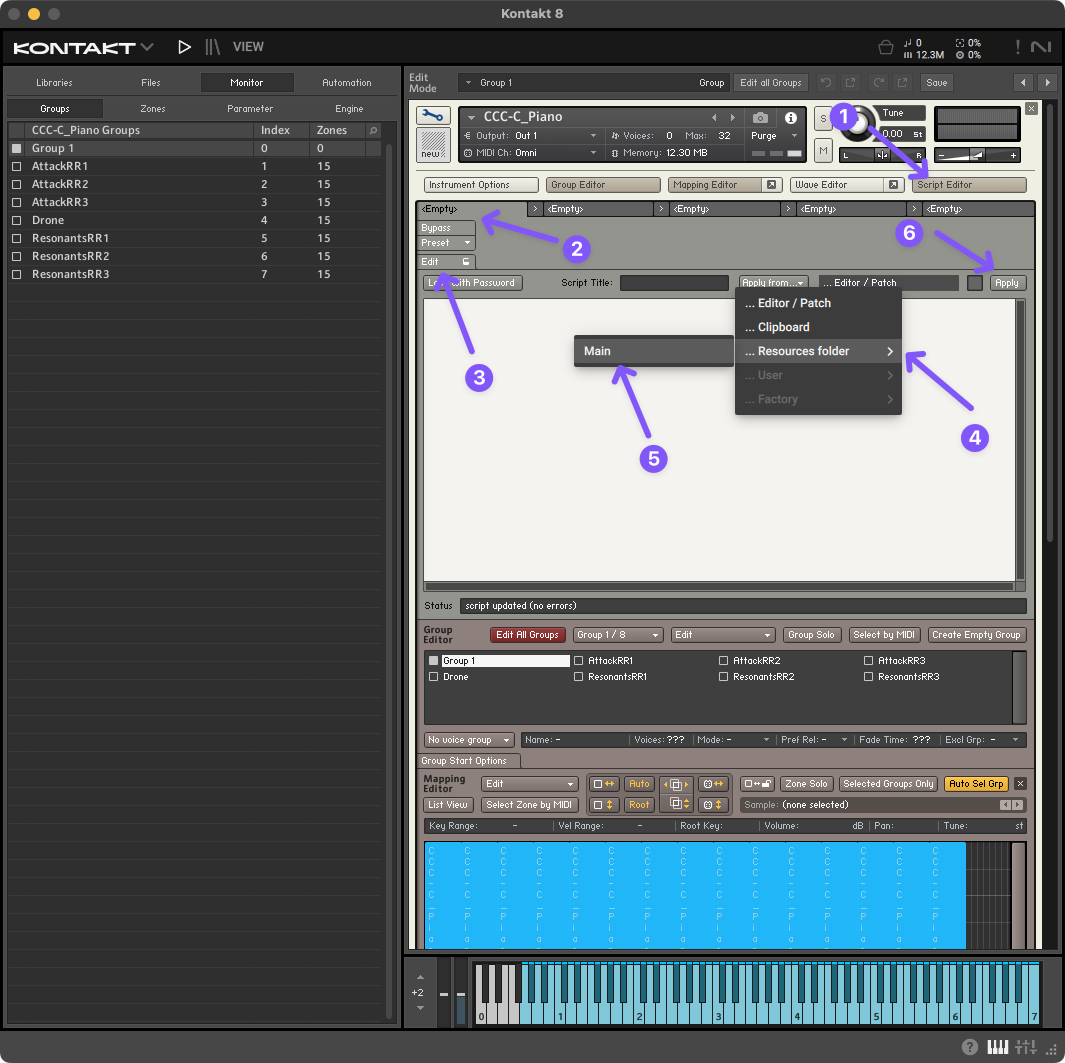Check the Drone group checkbox in left list
The height and width of the screenshot is (1063, 1065).
coord(16,220)
